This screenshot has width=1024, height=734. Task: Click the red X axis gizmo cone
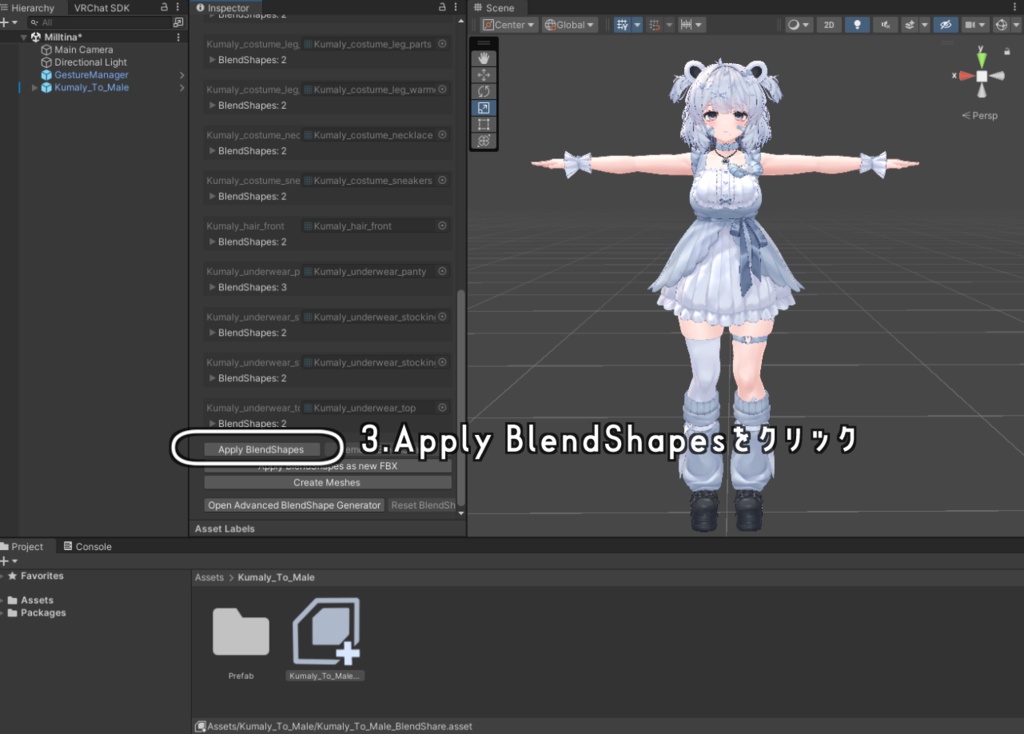tap(966, 76)
